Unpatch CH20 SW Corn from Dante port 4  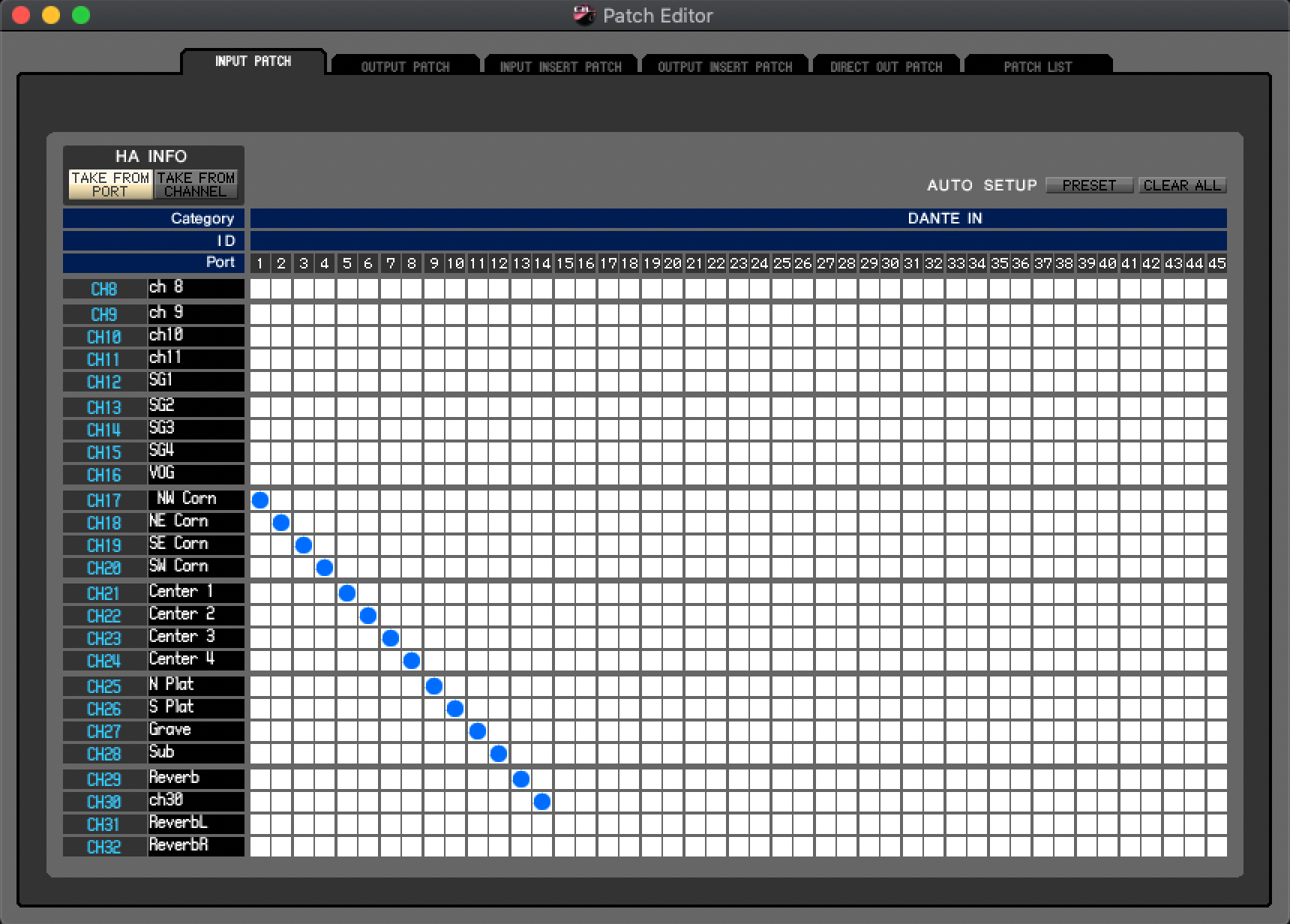tap(324, 568)
